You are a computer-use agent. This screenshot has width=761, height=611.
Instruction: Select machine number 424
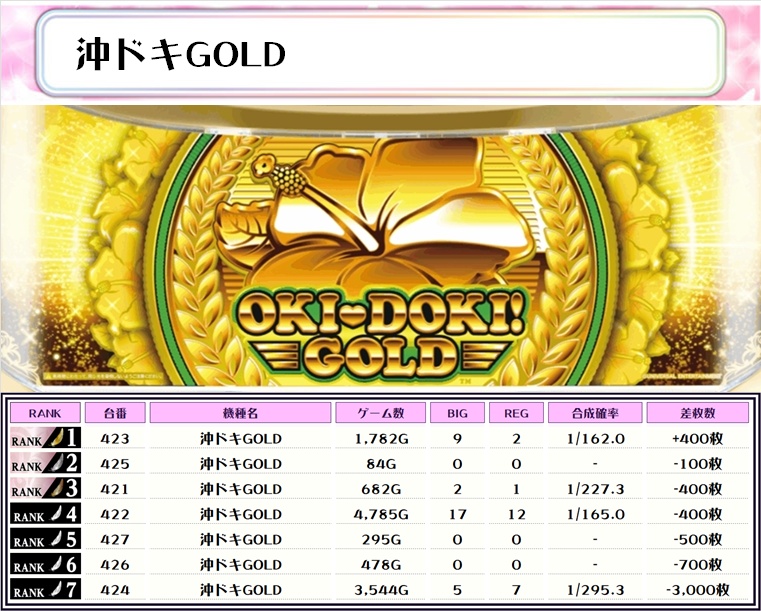(115, 590)
